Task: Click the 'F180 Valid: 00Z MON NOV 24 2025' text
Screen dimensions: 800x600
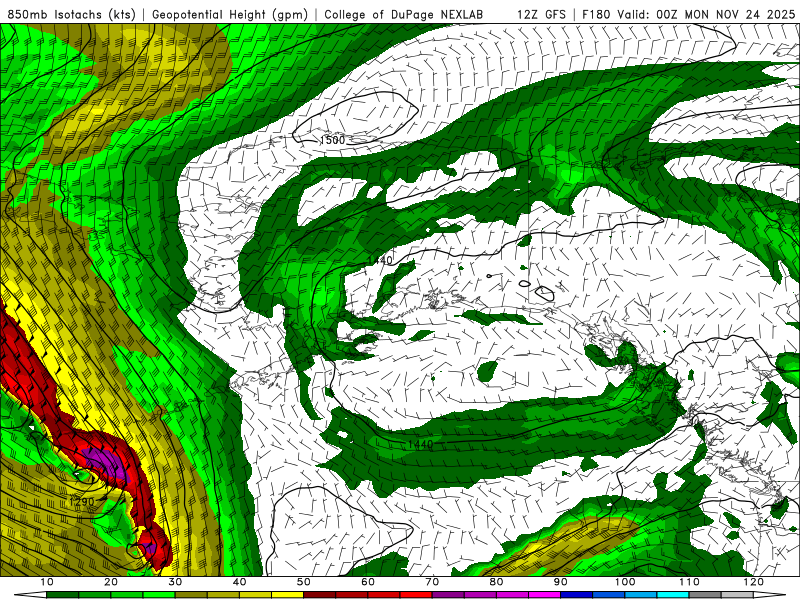Action: coord(688,14)
